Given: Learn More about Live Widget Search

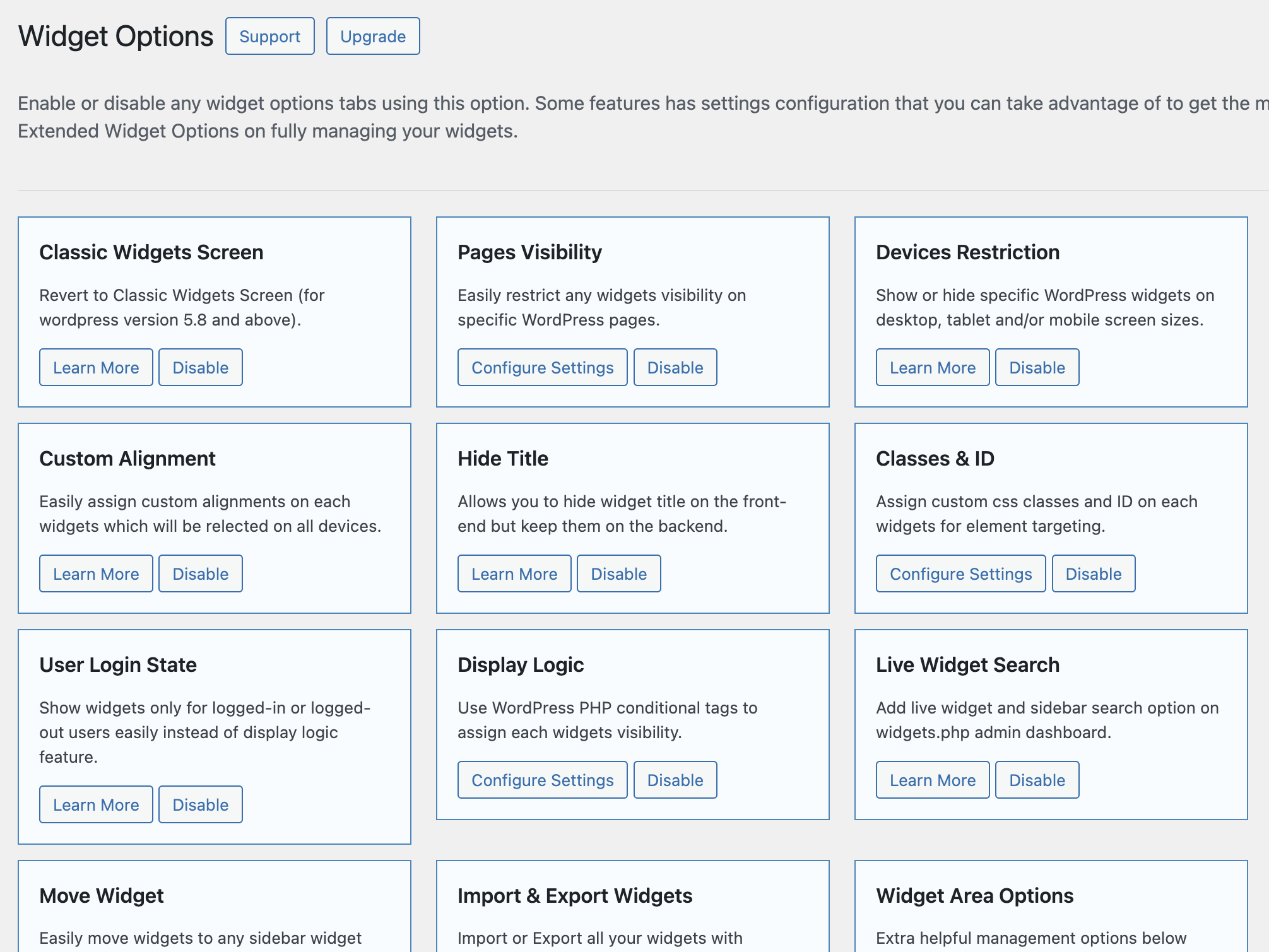Looking at the screenshot, I should click(x=932, y=780).
